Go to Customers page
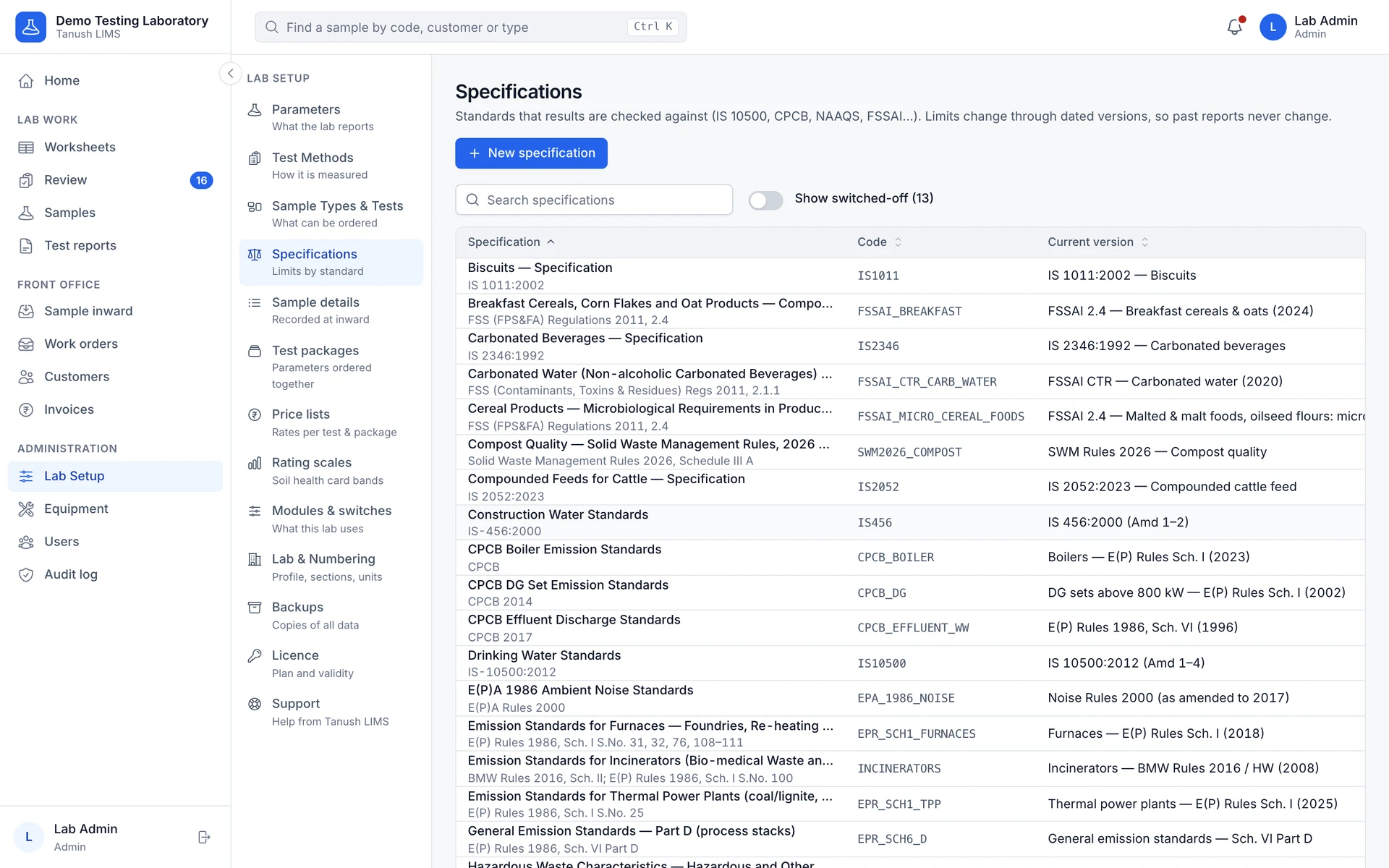Screen dimensions: 1389x868 115,377
